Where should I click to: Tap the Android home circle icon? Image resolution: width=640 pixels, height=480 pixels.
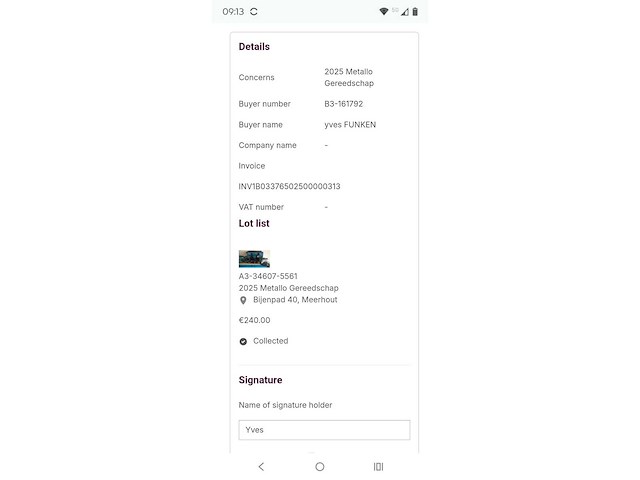(320, 467)
